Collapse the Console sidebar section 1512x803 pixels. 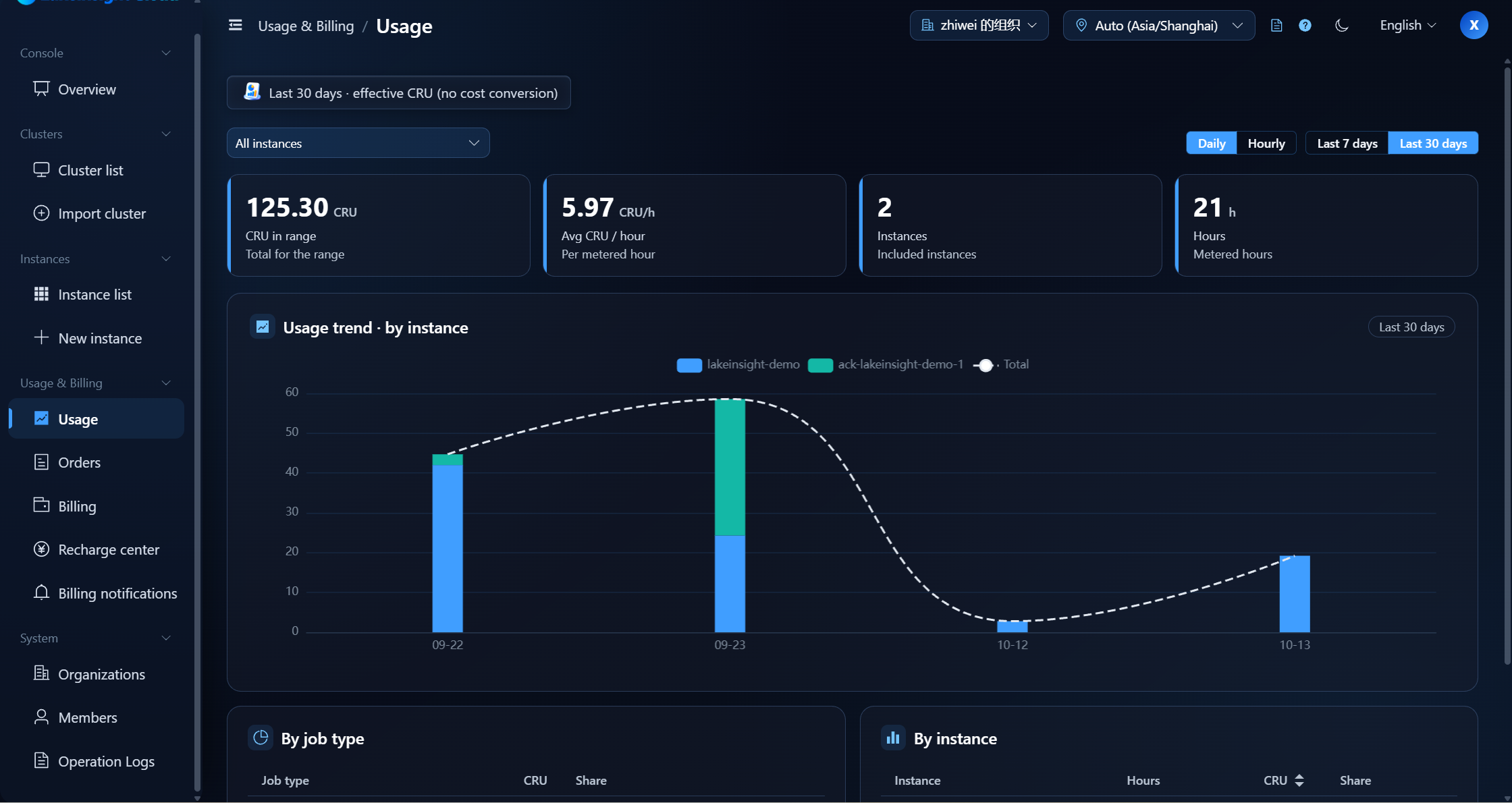(x=166, y=53)
